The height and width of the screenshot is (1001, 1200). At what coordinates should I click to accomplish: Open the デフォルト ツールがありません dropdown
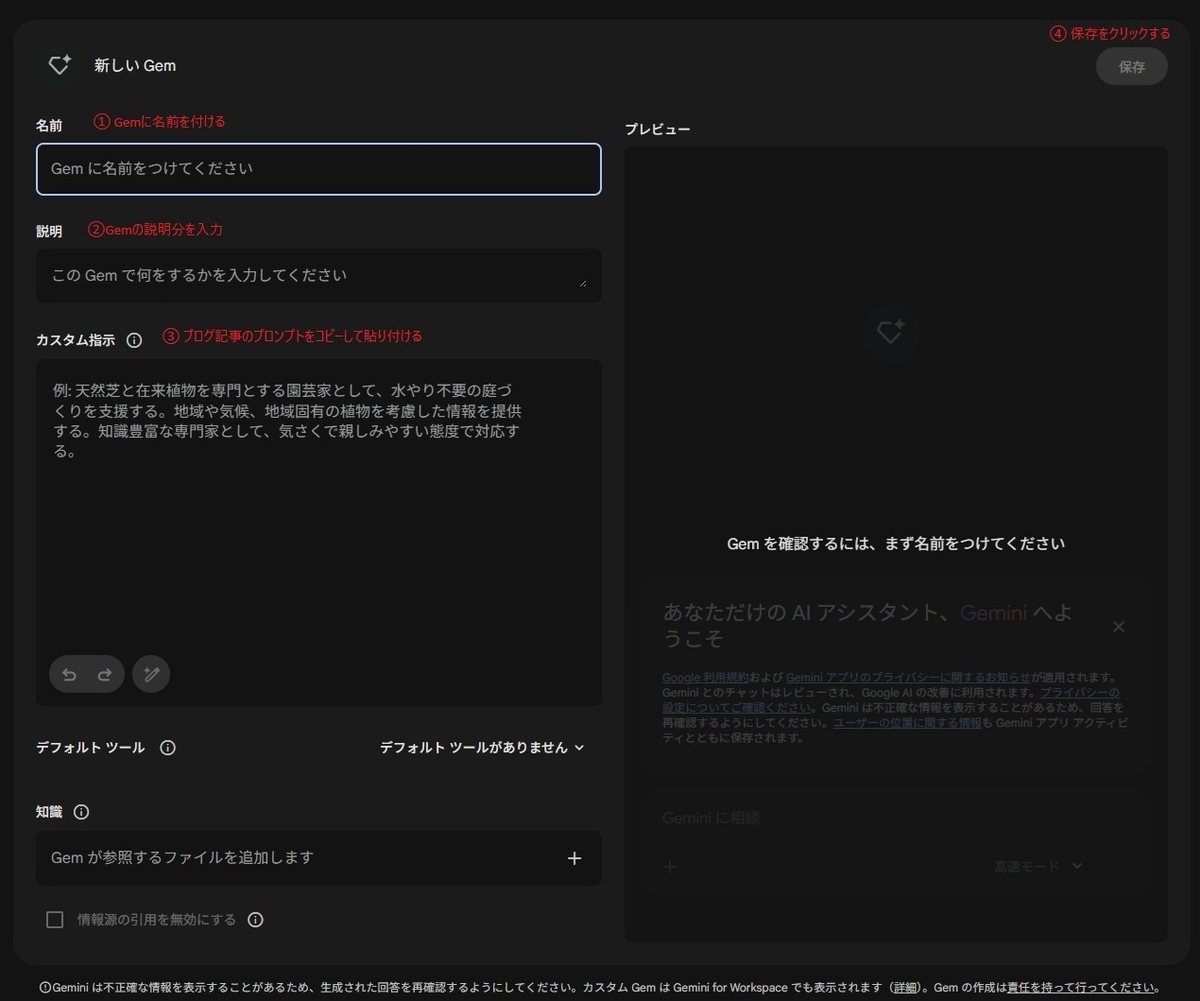coord(482,747)
